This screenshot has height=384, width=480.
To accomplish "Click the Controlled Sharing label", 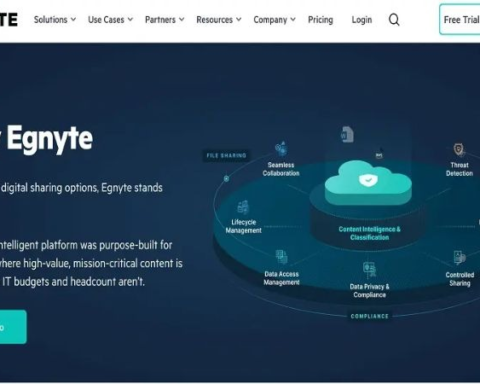I will (460, 279).
